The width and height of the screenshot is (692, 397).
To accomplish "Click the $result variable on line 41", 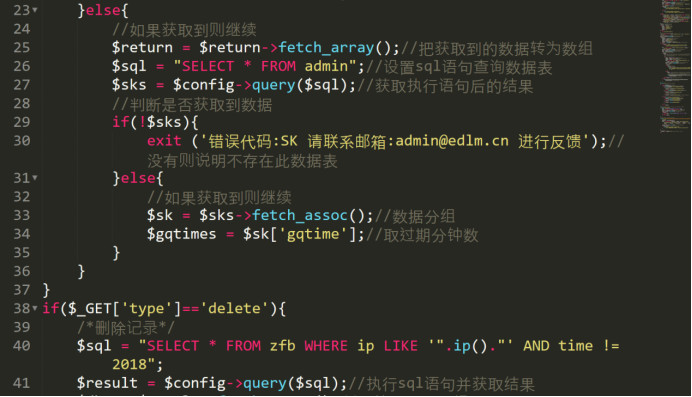I will pyautogui.click(x=107, y=383).
